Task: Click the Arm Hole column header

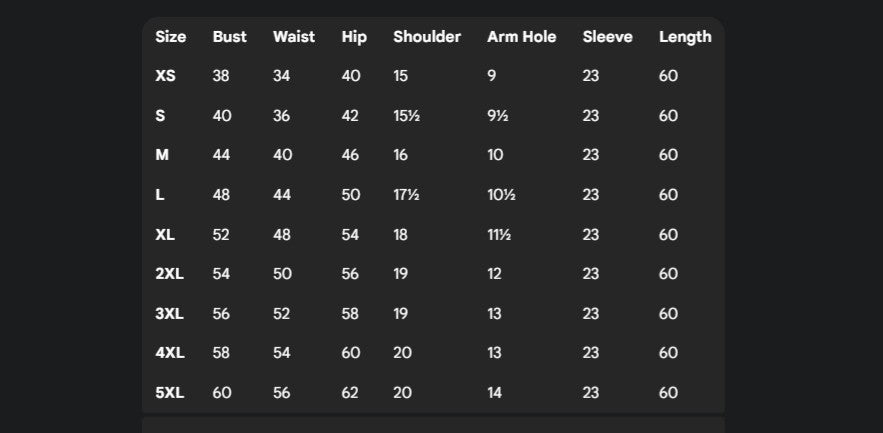Action: (520, 37)
